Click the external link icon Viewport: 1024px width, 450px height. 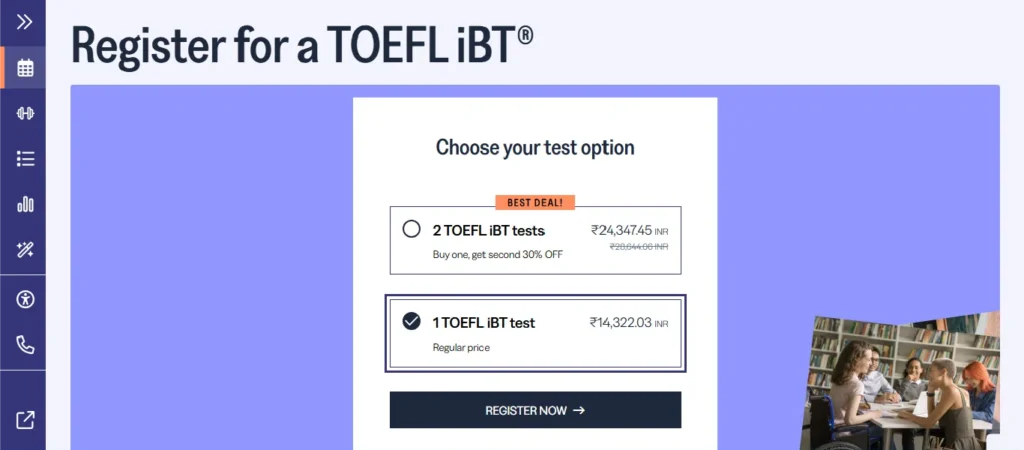(25, 420)
